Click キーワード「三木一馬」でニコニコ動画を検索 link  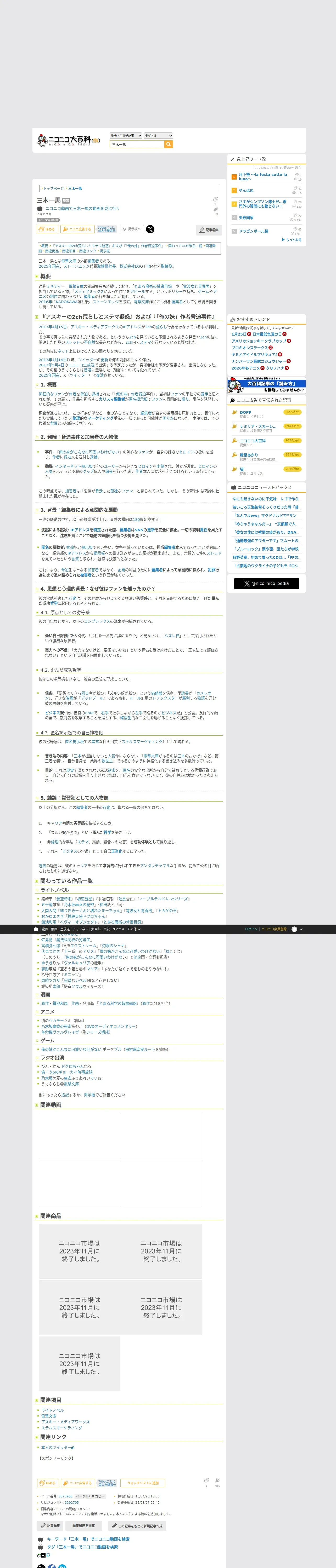[88, 1540]
